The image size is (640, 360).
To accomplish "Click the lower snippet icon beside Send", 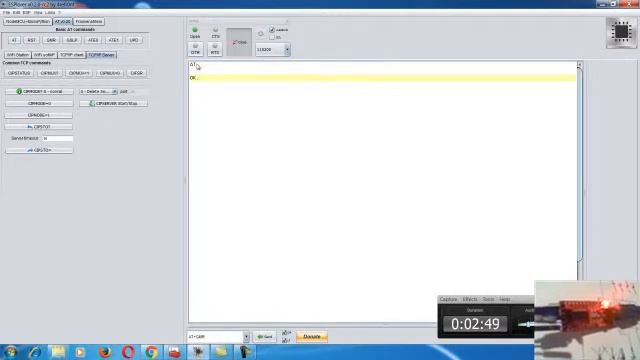I will pyautogui.click(x=286, y=340).
